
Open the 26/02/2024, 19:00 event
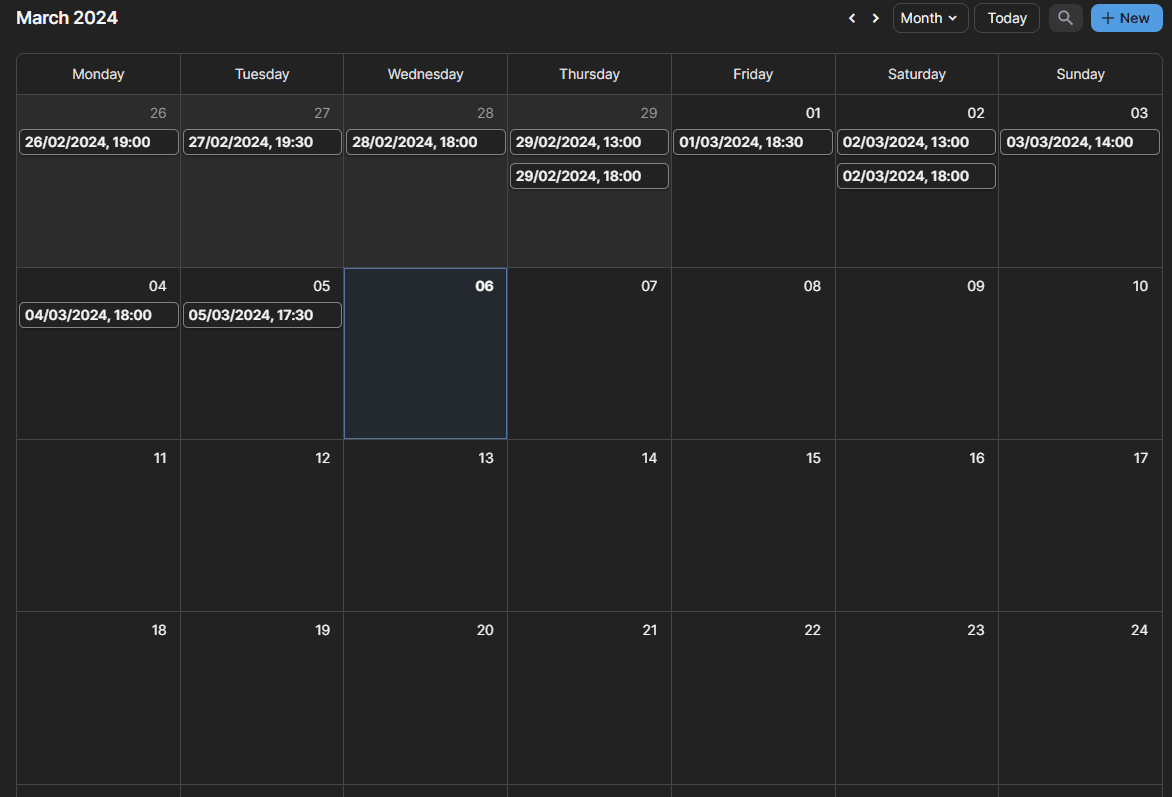point(99,142)
